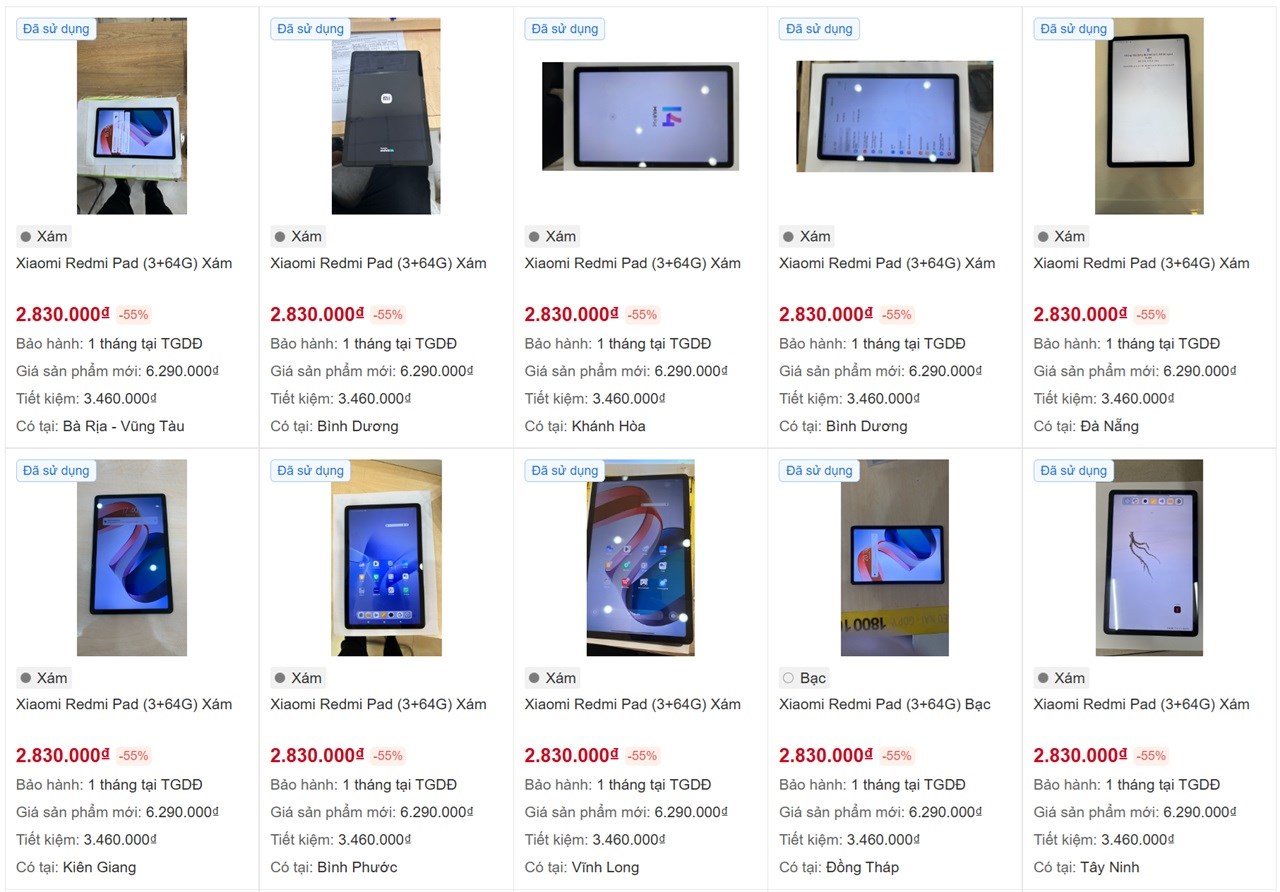View the Kiên Giang tablet photo
This screenshot has height=892, width=1280.
[132, 558]
